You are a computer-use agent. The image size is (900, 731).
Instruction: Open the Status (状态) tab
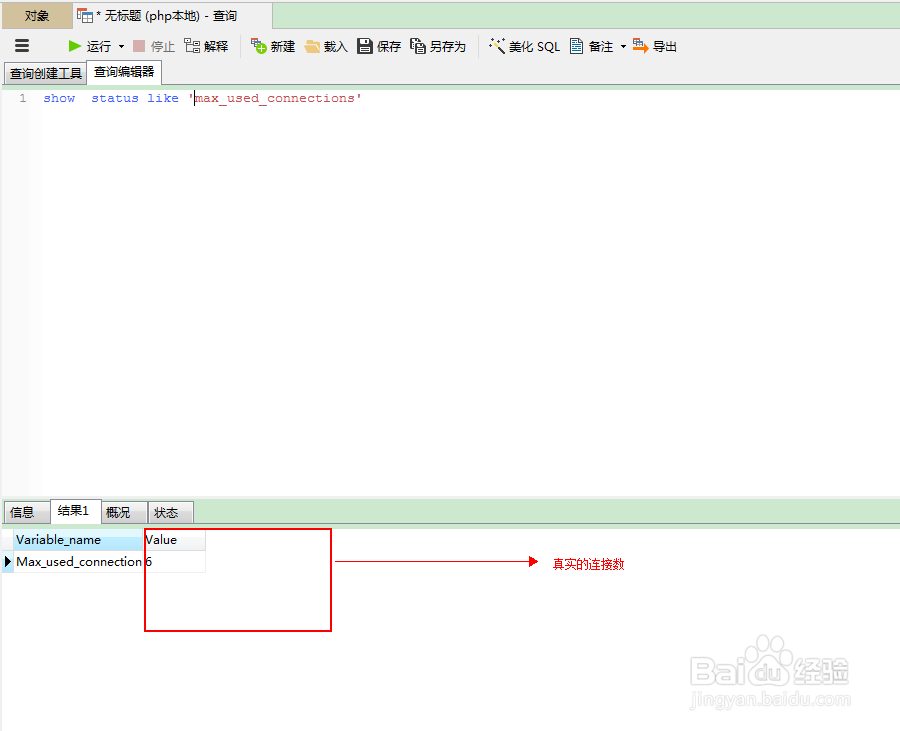pyautogui.click(x=170, y=512)
